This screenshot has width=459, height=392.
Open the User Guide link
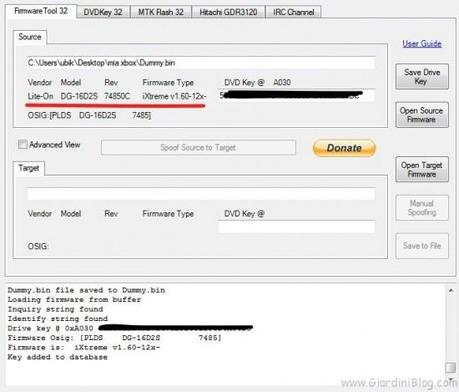coord(422,44)
